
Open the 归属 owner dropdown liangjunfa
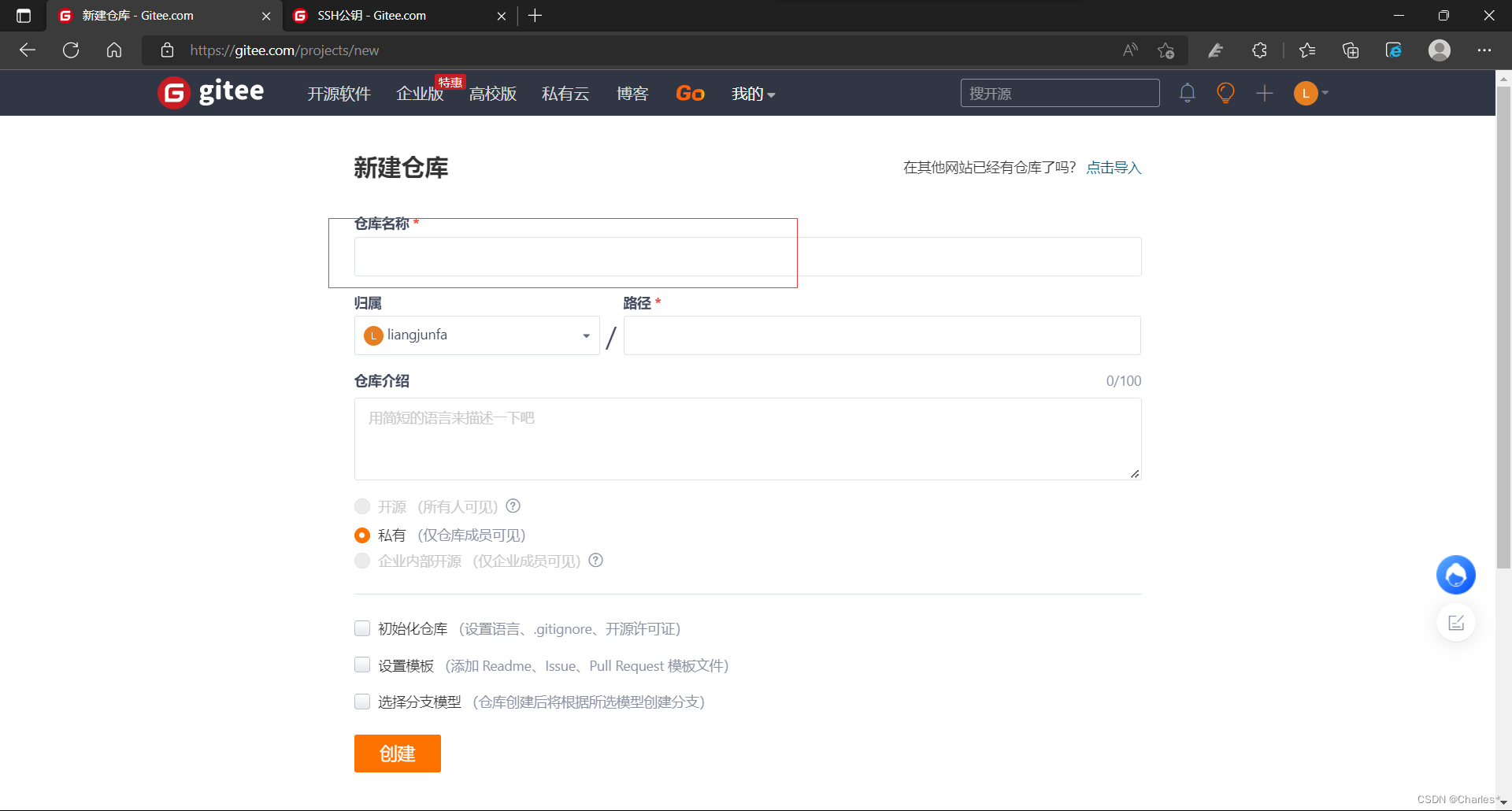point(476,335)
